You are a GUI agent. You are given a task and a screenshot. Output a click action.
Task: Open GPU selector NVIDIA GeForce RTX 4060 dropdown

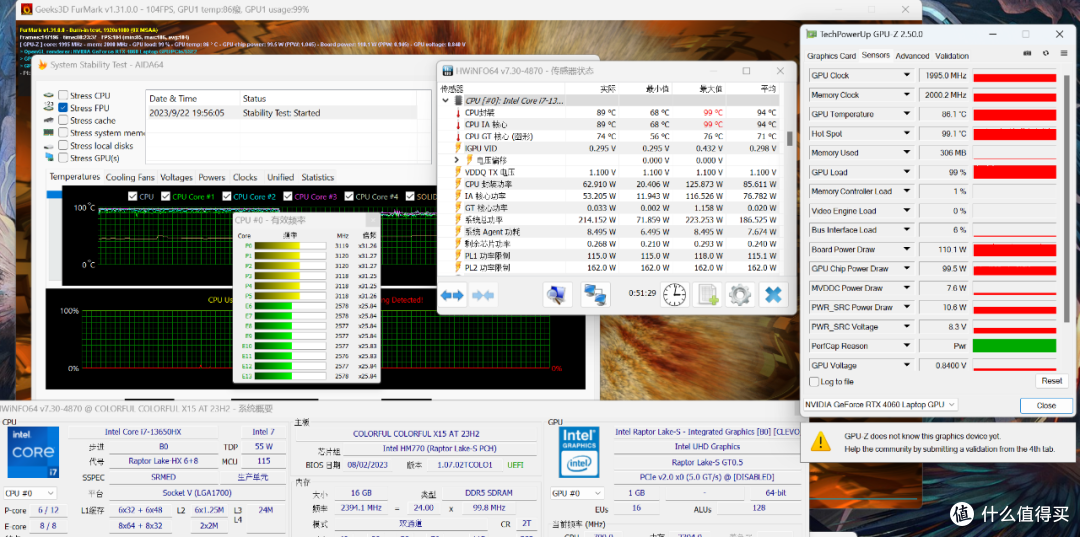pyautogui.click(x=882, y=405)
